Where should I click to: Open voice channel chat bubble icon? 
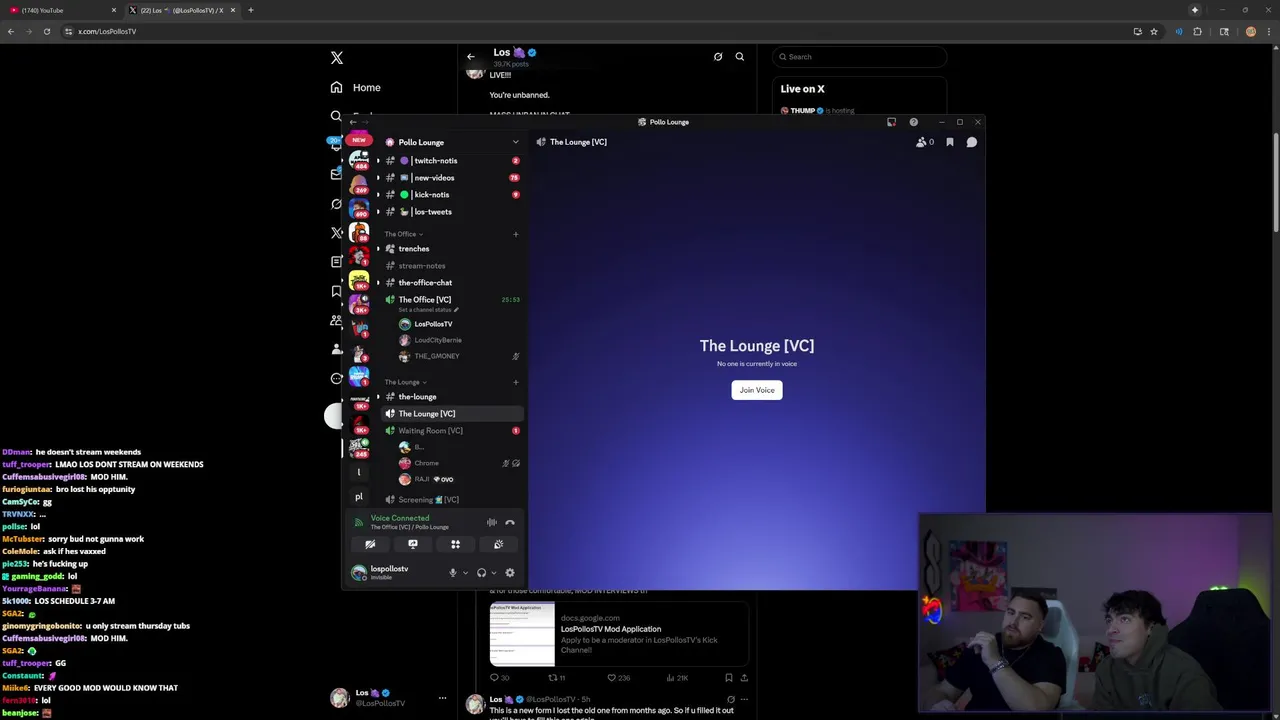971,142
